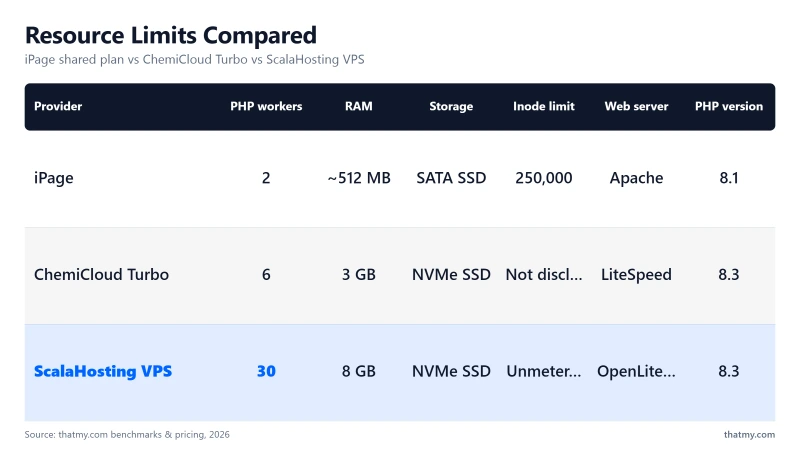Click the 8.1 PHP version cell
The height and width of the screenshot is (450, 800).
729,178
